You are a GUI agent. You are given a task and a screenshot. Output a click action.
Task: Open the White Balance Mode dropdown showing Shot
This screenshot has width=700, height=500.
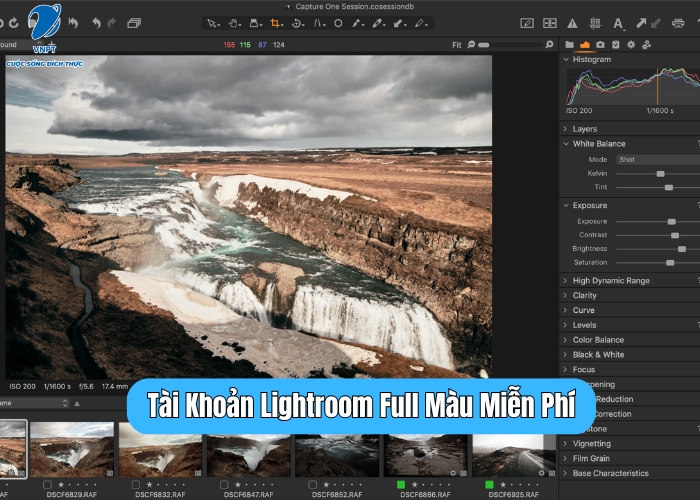658,159
